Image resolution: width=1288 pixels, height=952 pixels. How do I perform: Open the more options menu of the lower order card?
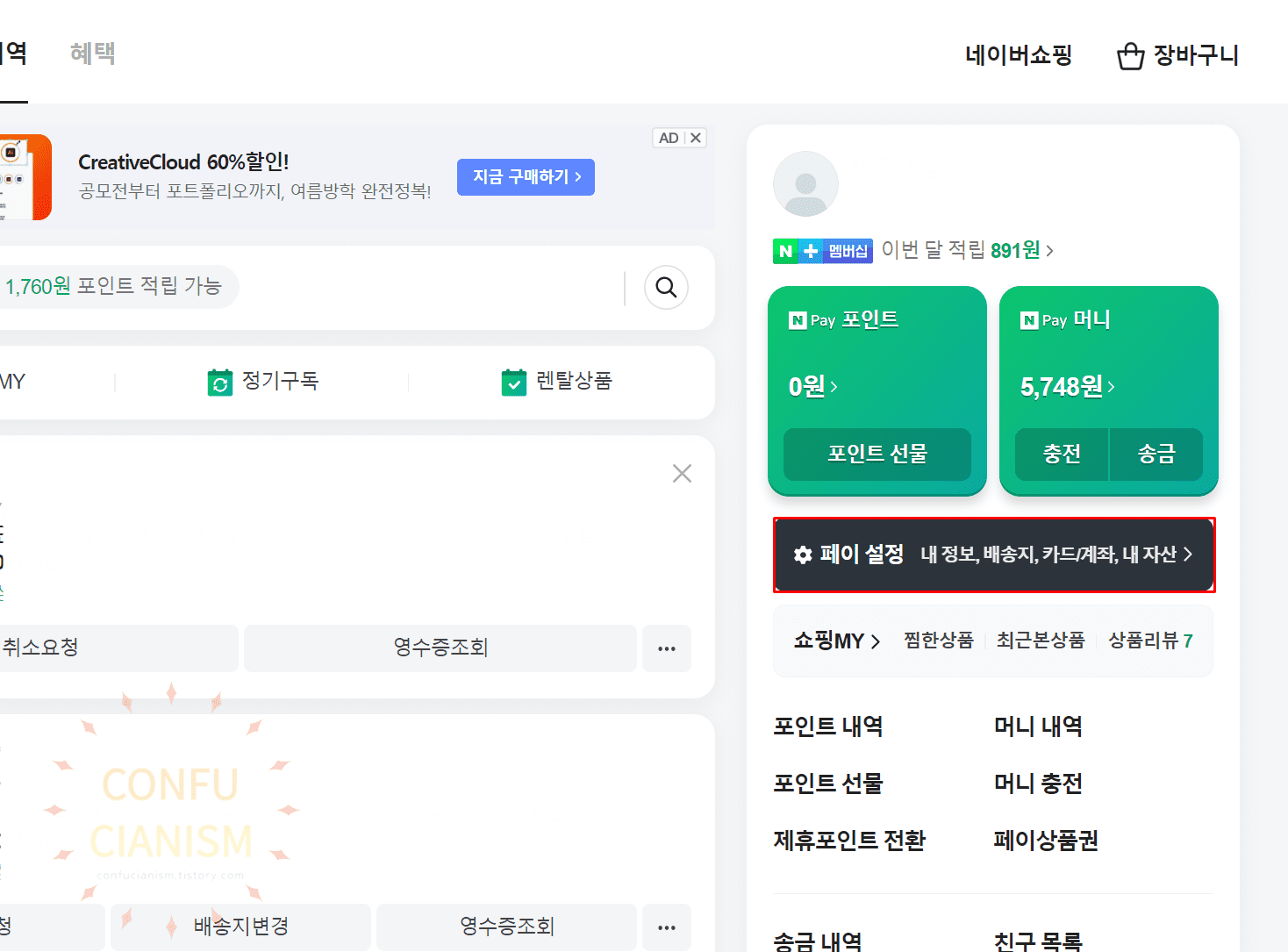pos(667,927)
